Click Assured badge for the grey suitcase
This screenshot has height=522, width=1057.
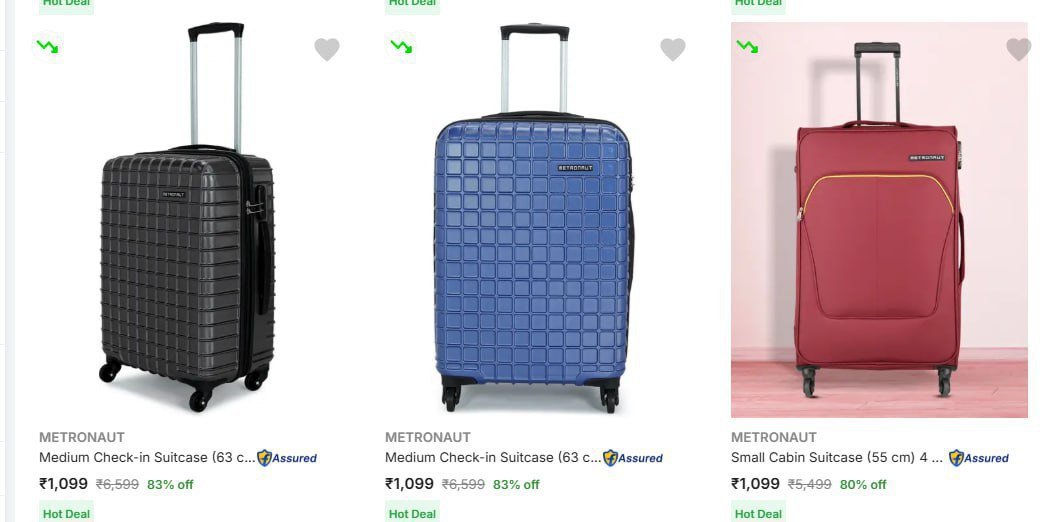[x=287, y=458]
